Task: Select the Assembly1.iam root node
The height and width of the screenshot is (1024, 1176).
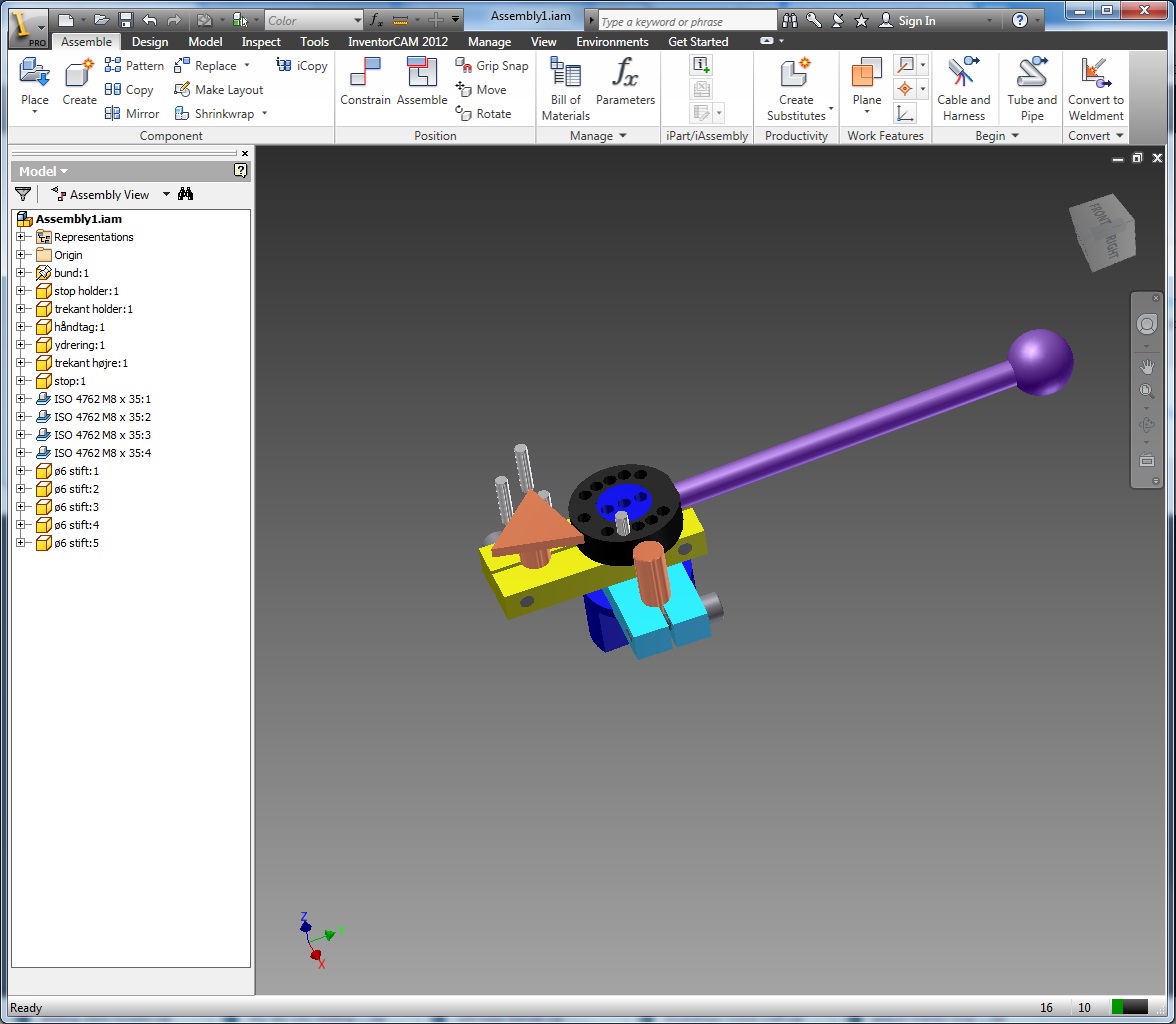Action: point(79,218)
